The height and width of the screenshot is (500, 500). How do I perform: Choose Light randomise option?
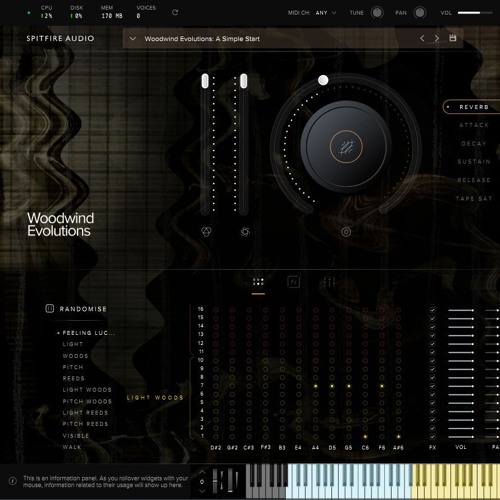tap(73, 344)
